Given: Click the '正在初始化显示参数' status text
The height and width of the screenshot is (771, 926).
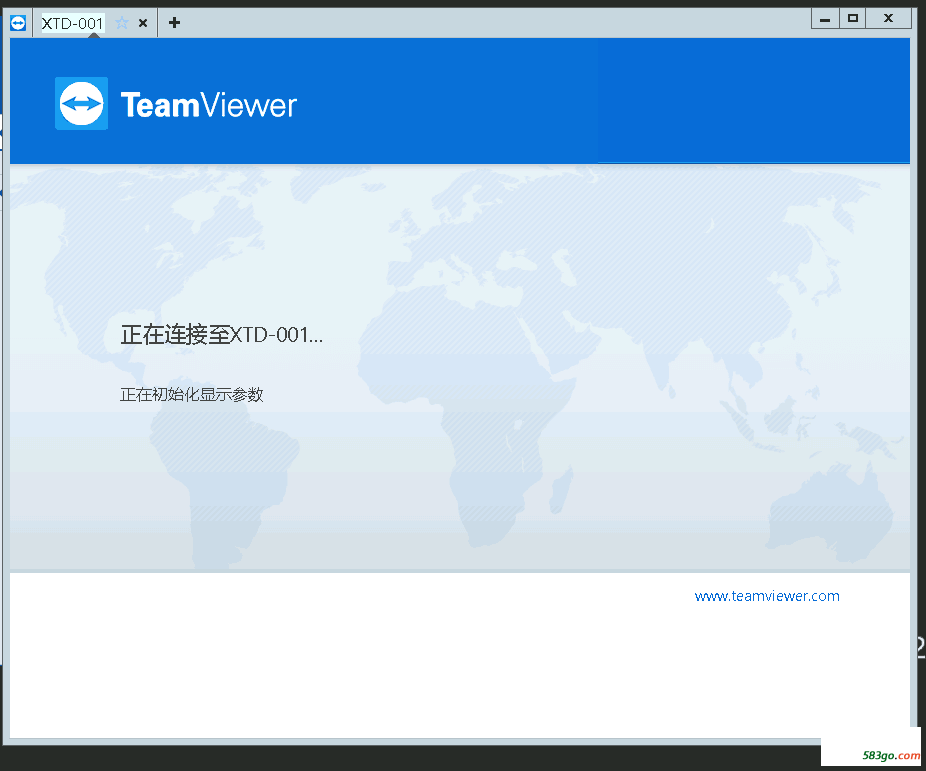Looking at the screenshot, I should pos(191,394).
